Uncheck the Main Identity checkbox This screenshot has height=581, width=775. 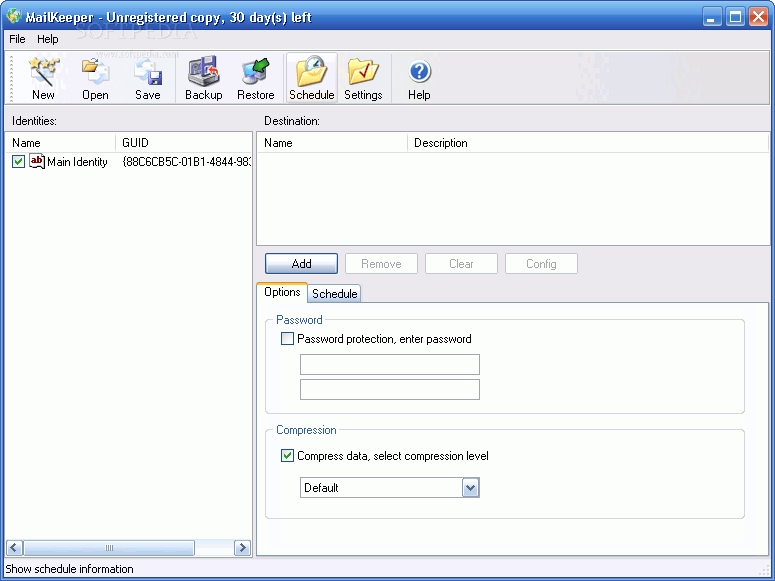tap(18, 162)
